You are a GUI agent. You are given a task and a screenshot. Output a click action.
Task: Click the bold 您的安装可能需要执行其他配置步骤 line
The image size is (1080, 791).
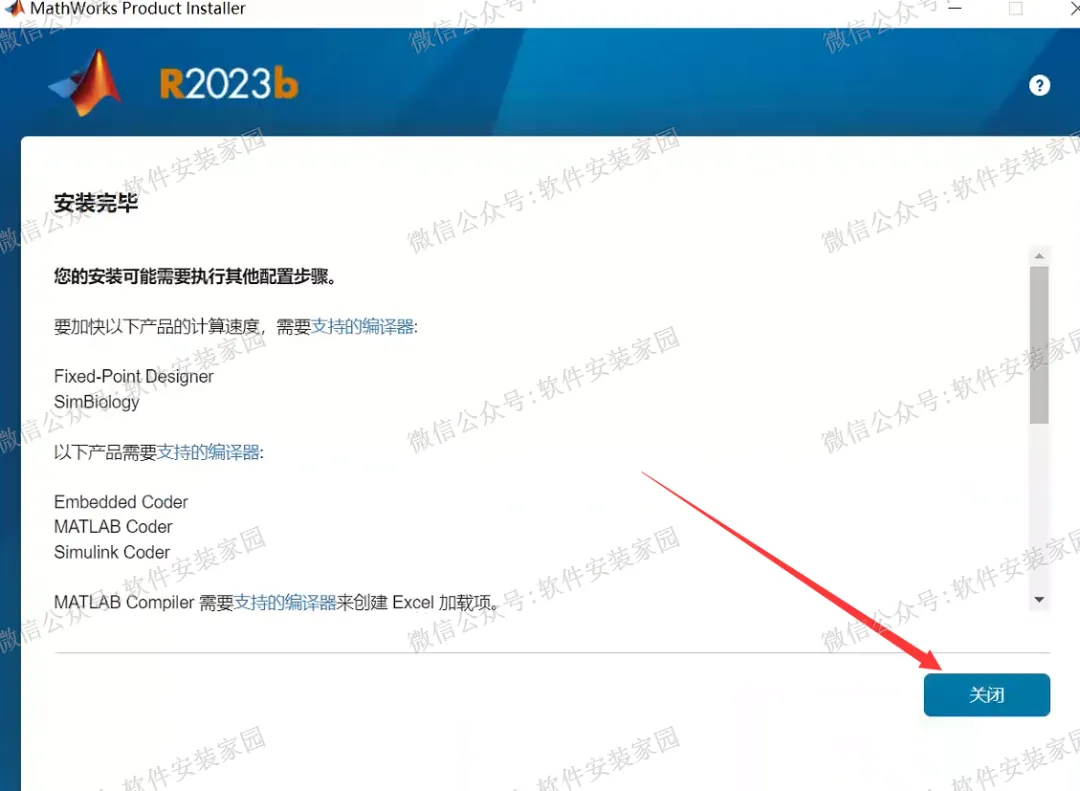click(195, 276)
